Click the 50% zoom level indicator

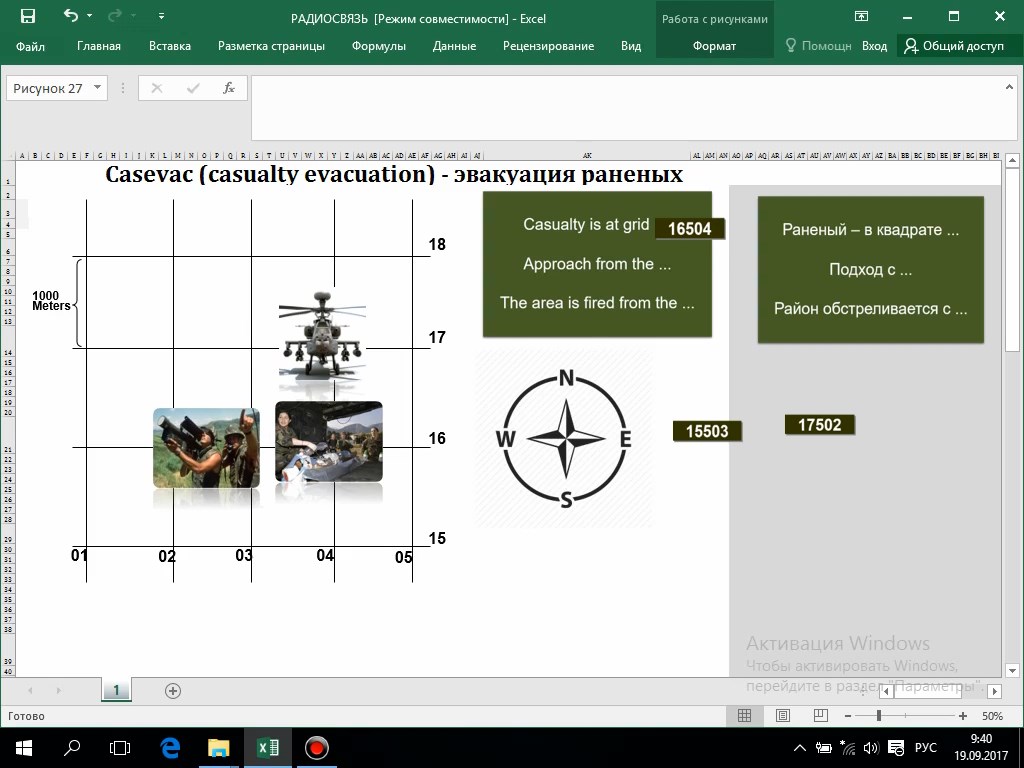[993, 716]
